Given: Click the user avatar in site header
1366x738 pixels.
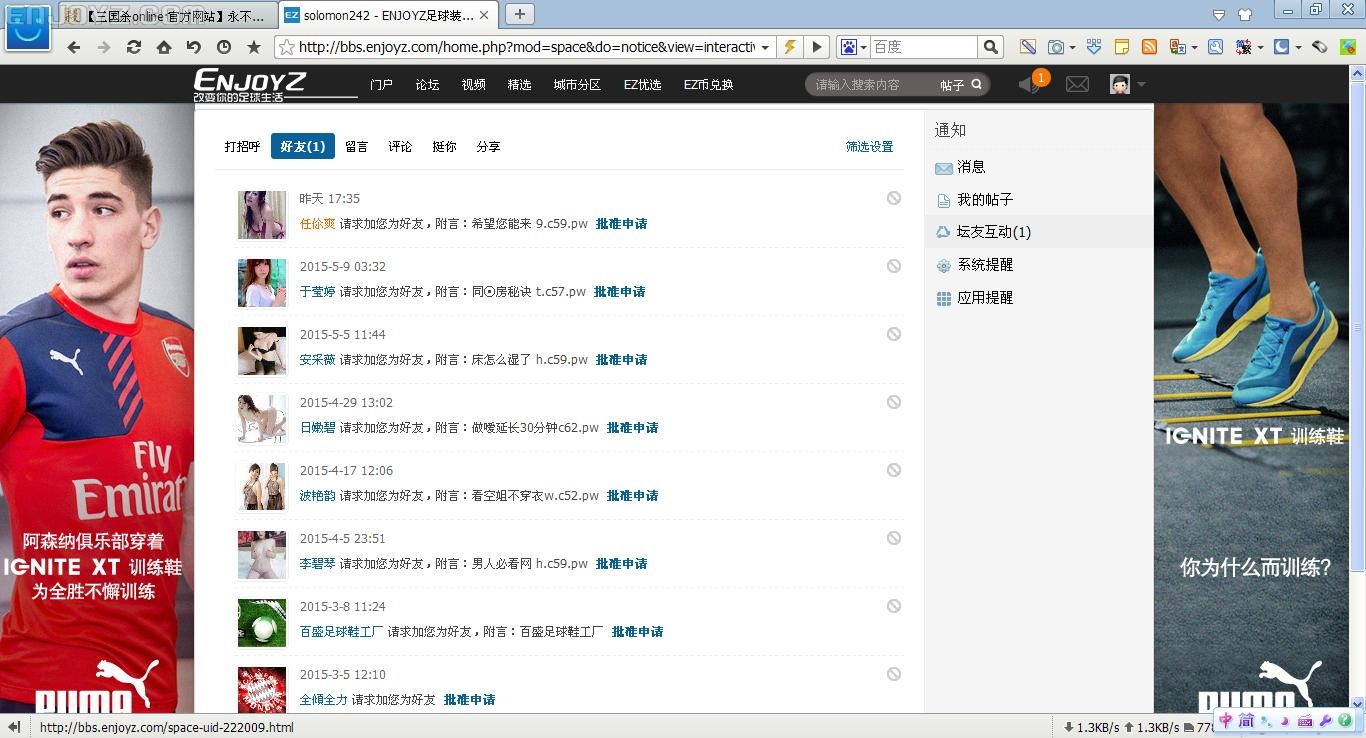Looking at the screenshot, I should click(1120, 85).
